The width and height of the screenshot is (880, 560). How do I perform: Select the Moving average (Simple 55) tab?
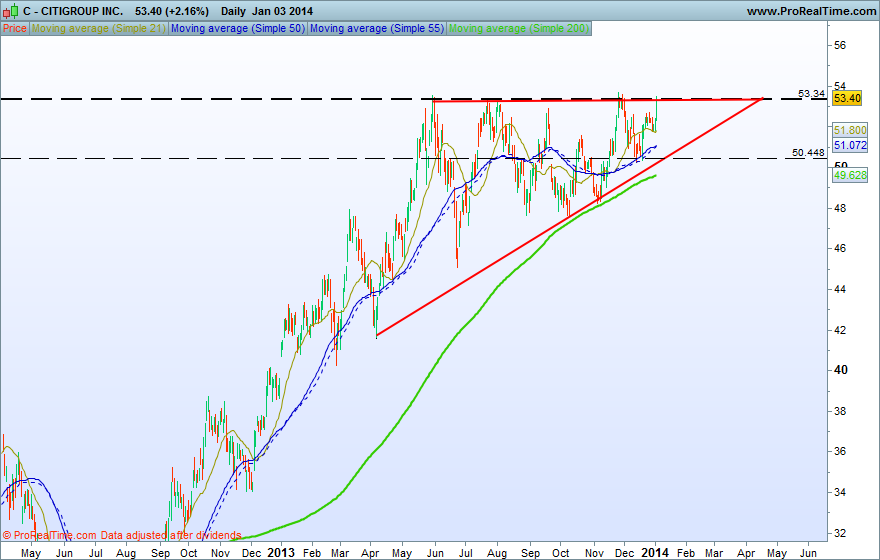click(377, 28)
